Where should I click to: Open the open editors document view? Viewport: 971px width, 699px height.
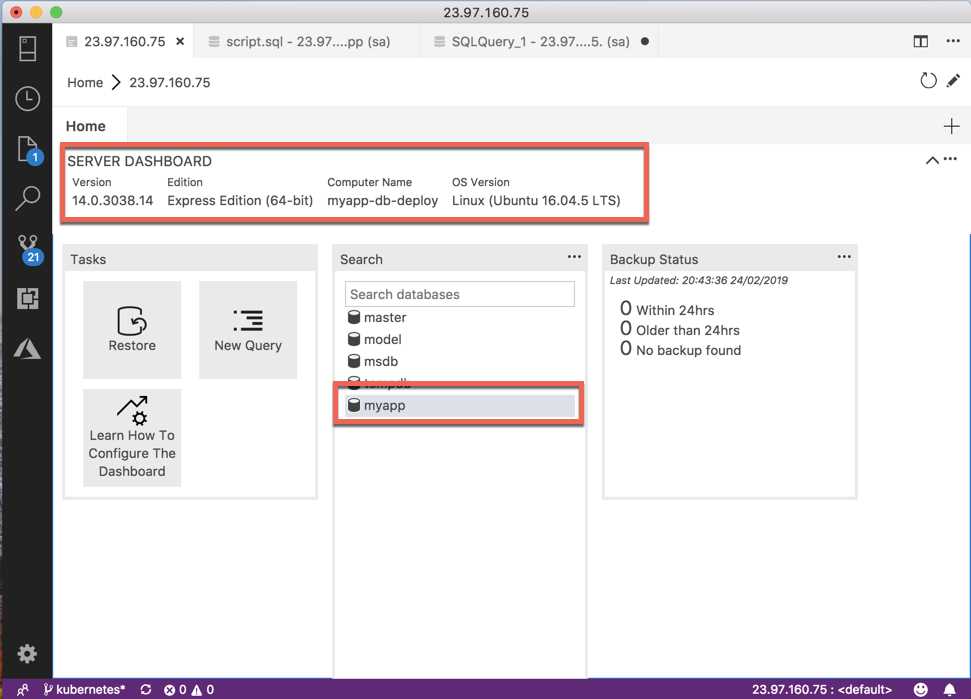[x=27, y=148]
